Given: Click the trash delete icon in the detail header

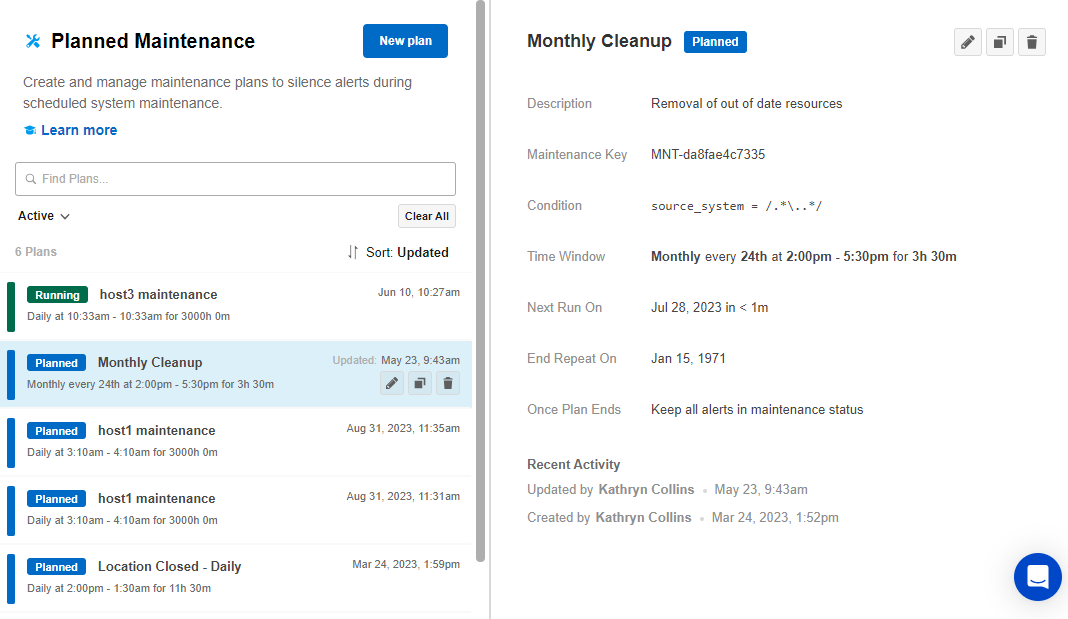Looking at the screenshot, I should [1031, 41].
